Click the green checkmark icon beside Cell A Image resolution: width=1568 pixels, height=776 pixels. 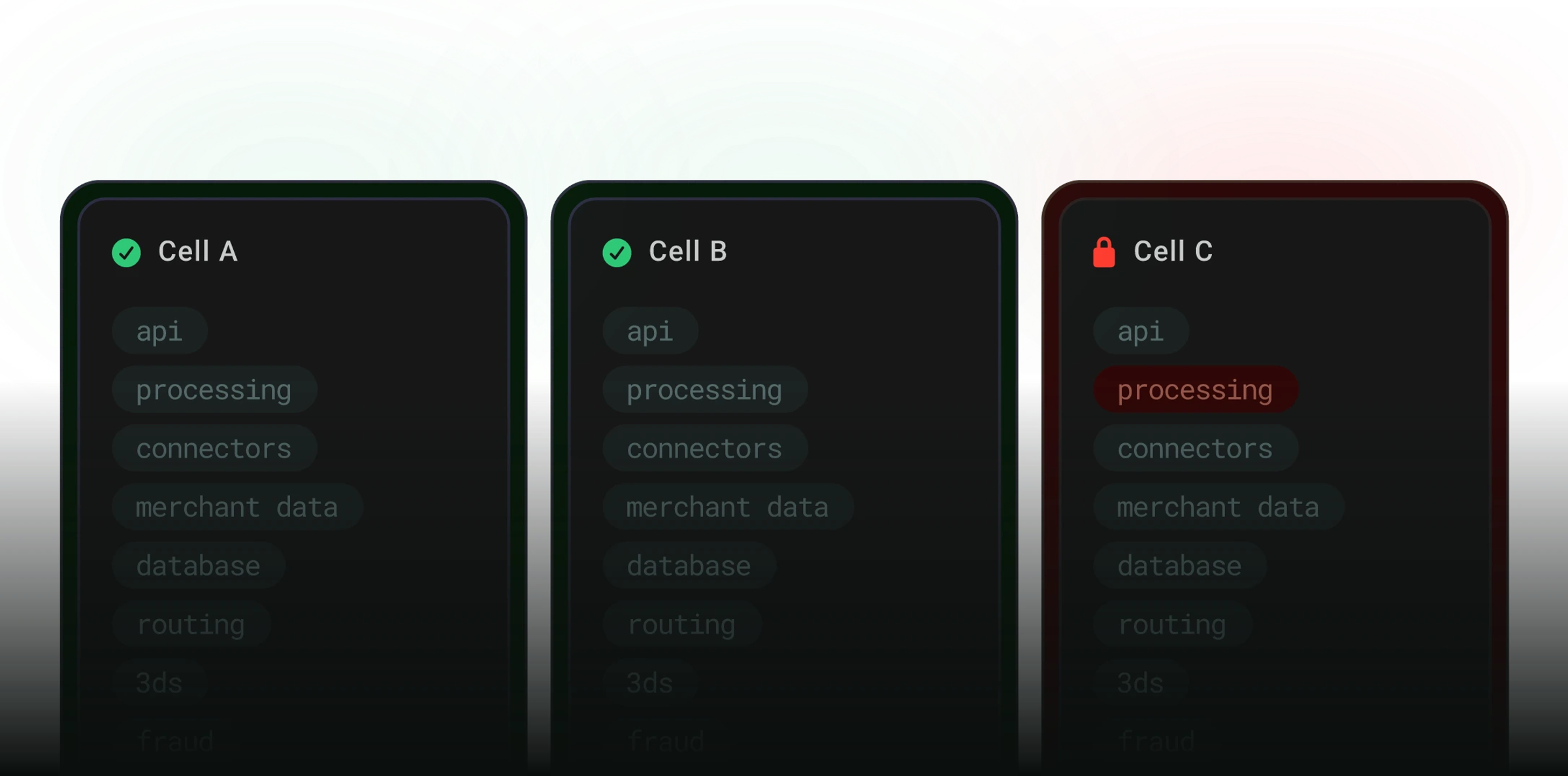[x=126, y=252]
